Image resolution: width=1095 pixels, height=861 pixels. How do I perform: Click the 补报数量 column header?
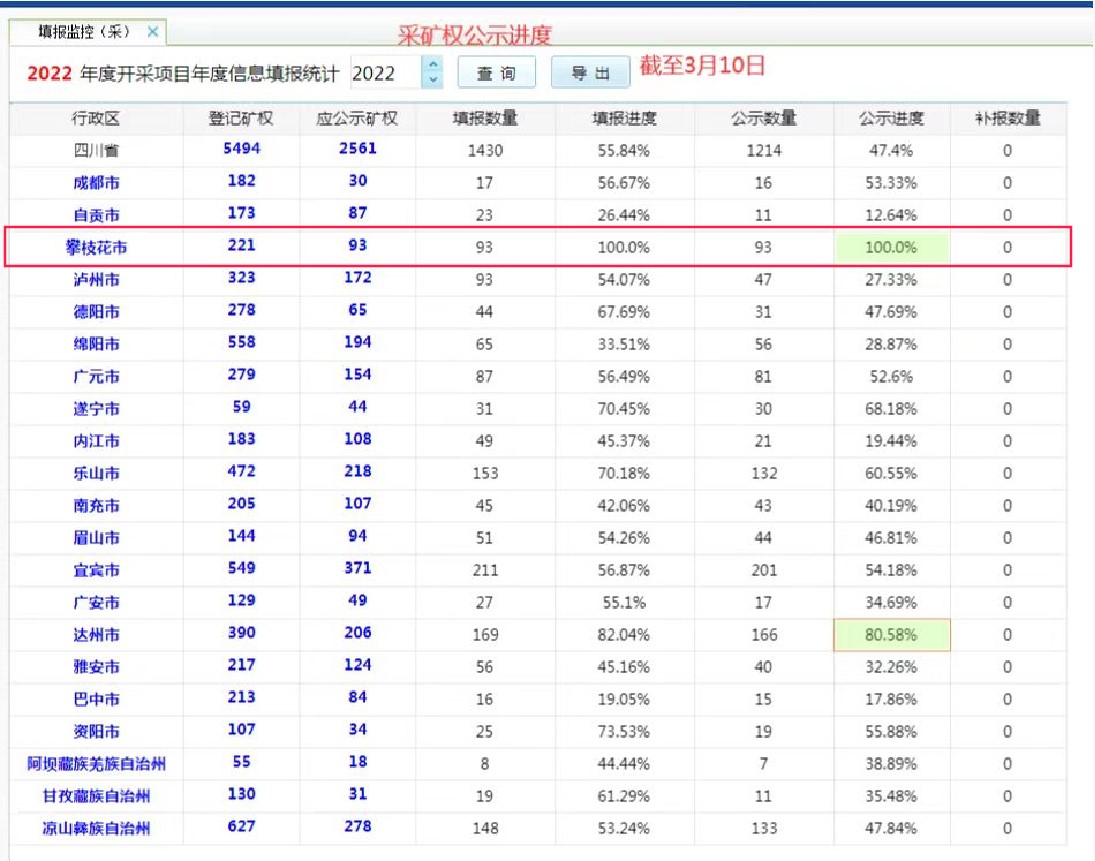pyautogui.click(x=1007, y=119)
